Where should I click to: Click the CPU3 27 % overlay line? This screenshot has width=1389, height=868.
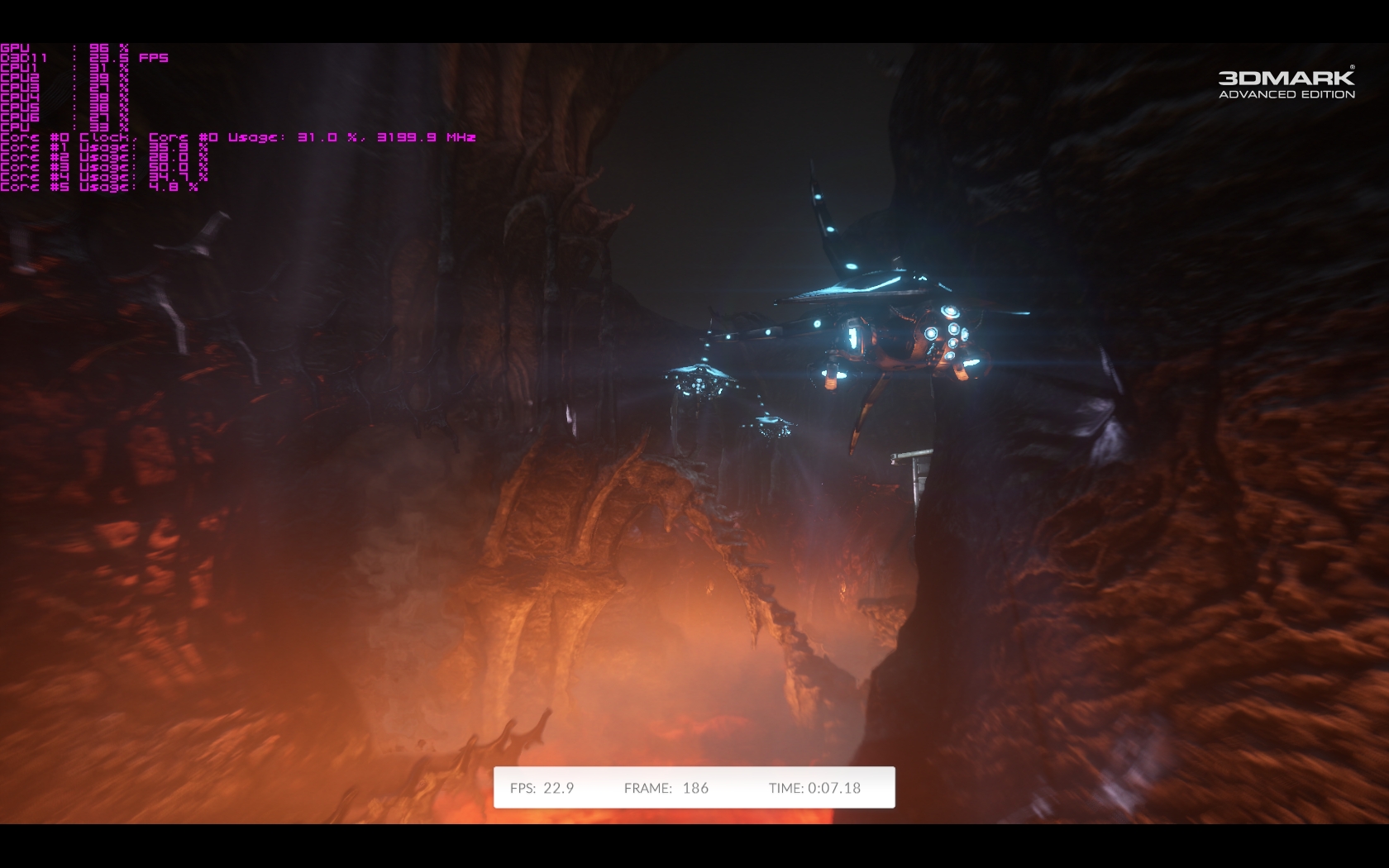[x=64, y=88]
